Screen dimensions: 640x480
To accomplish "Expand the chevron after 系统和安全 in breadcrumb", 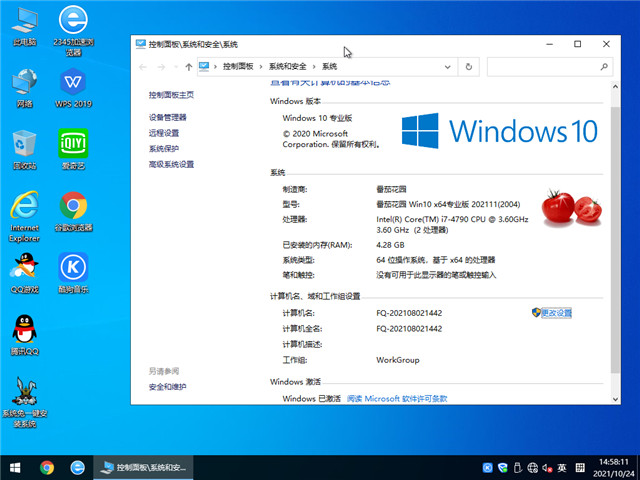I will click(x=317, y=67).
